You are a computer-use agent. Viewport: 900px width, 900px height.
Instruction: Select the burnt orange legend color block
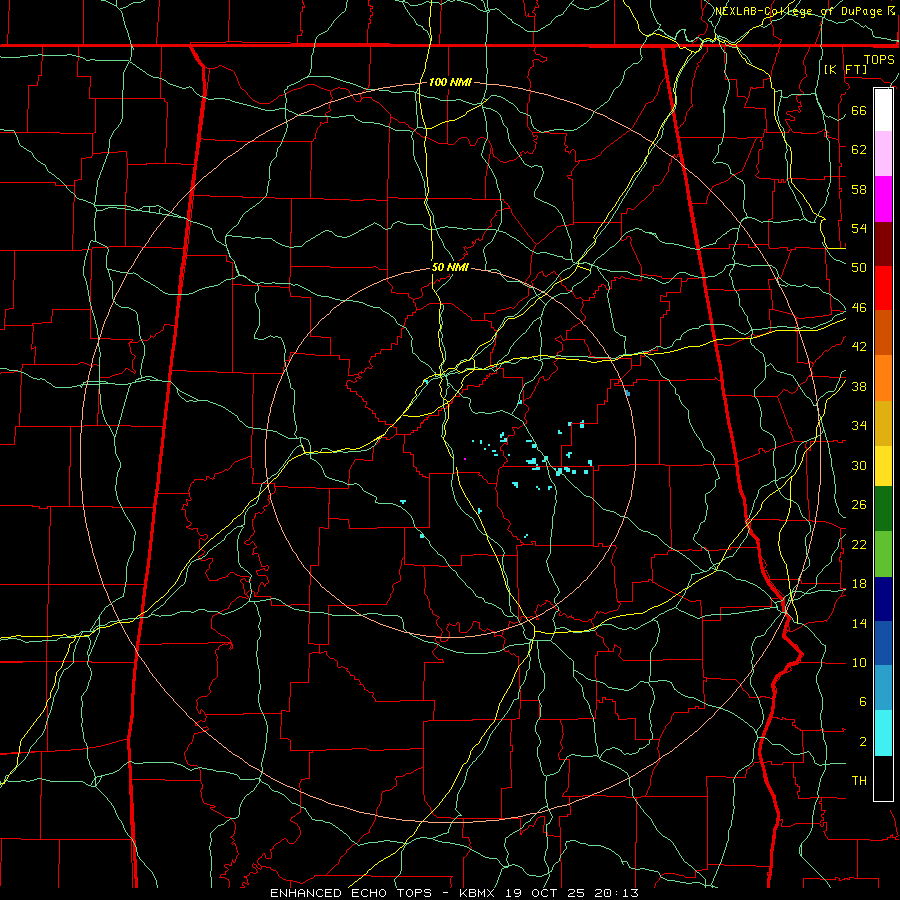(883, 333)
